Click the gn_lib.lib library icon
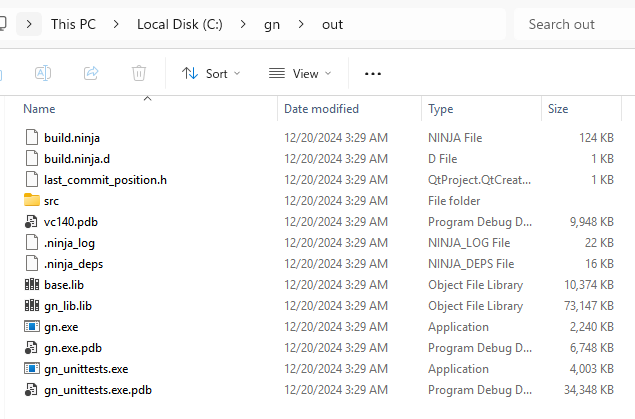The height and width of the screenshot is (419, 635). point(32,306)
